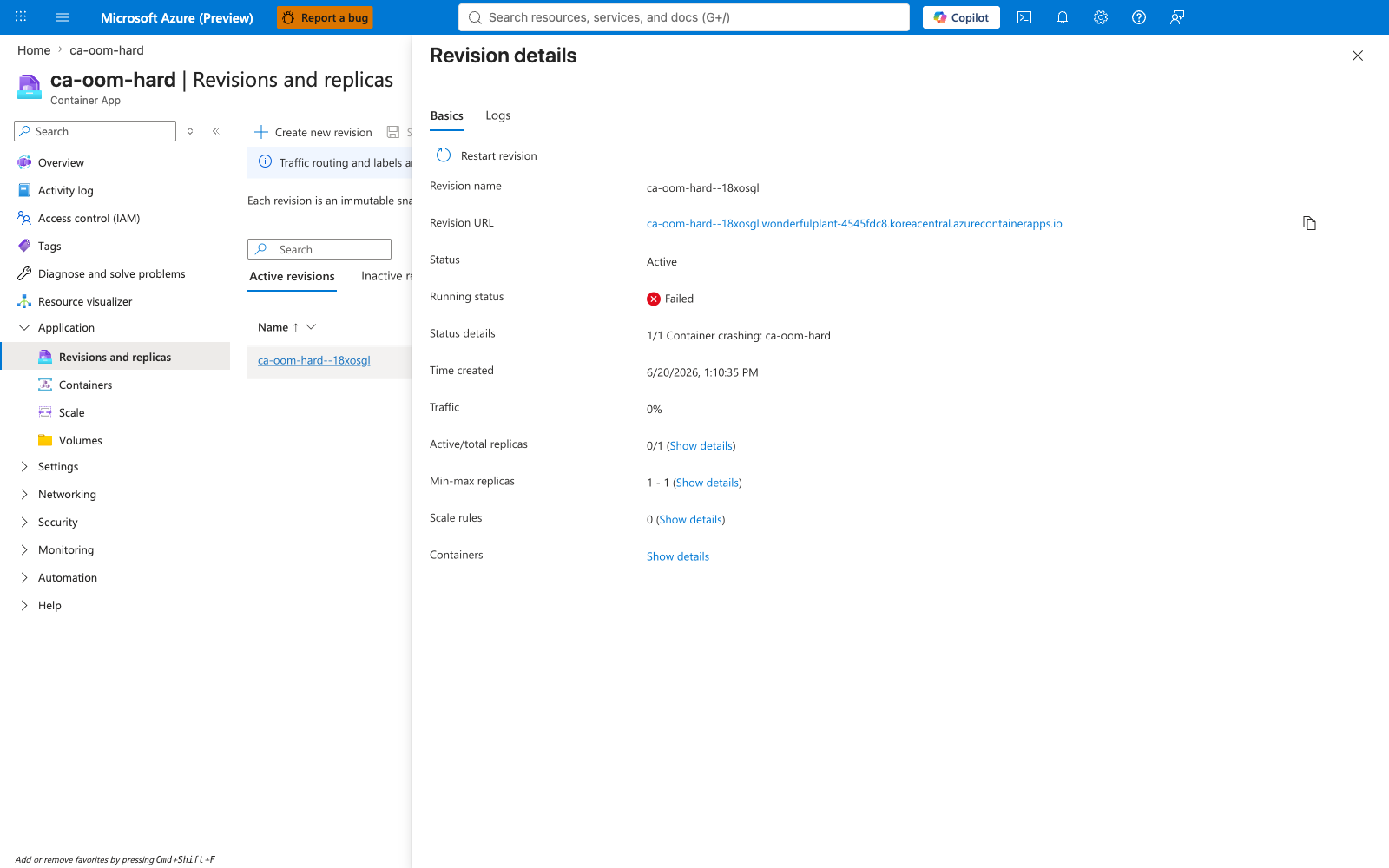
Task: Open the help question mark icon
Action: [1139, 17]
